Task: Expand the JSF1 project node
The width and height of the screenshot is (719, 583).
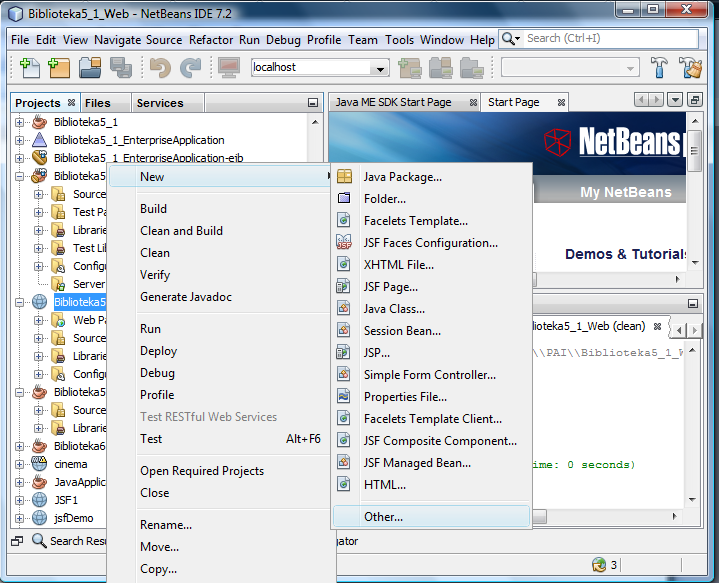Action: 19,500
